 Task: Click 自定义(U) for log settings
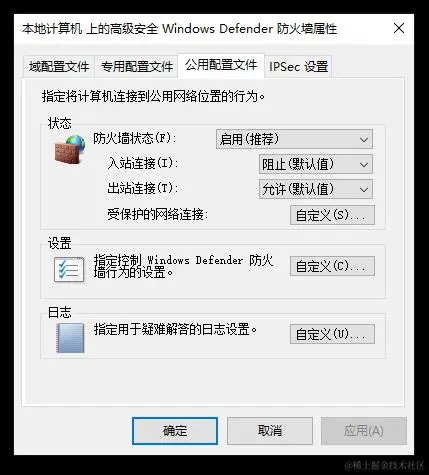coord(332,334)
